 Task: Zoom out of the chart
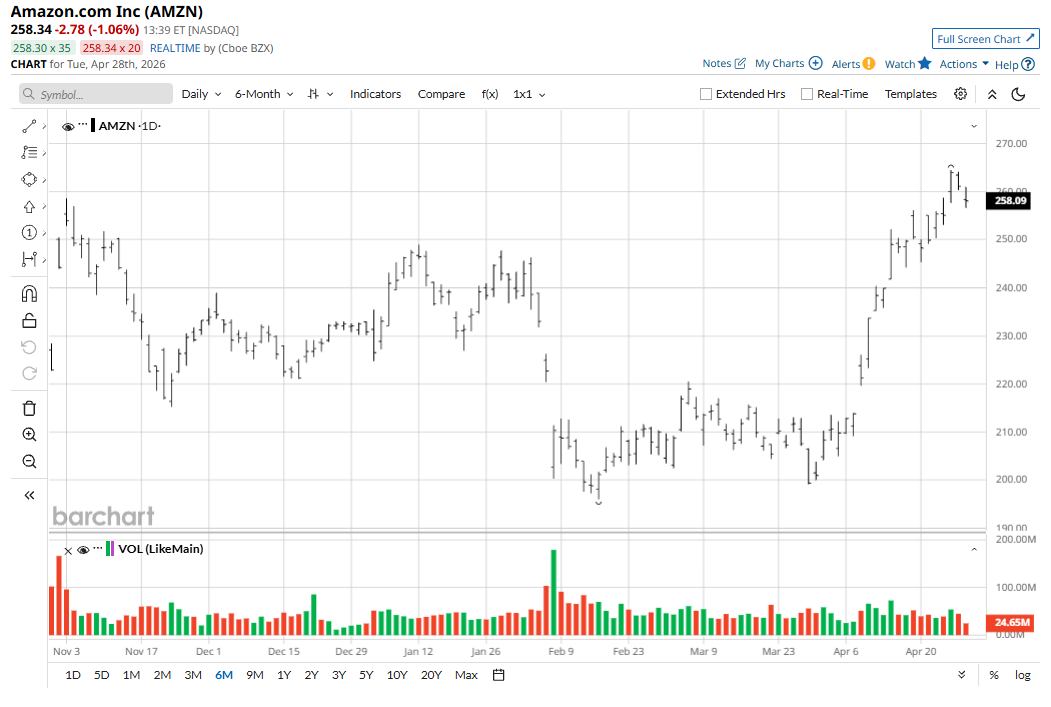pyautogui.click(x=29, y=461)
